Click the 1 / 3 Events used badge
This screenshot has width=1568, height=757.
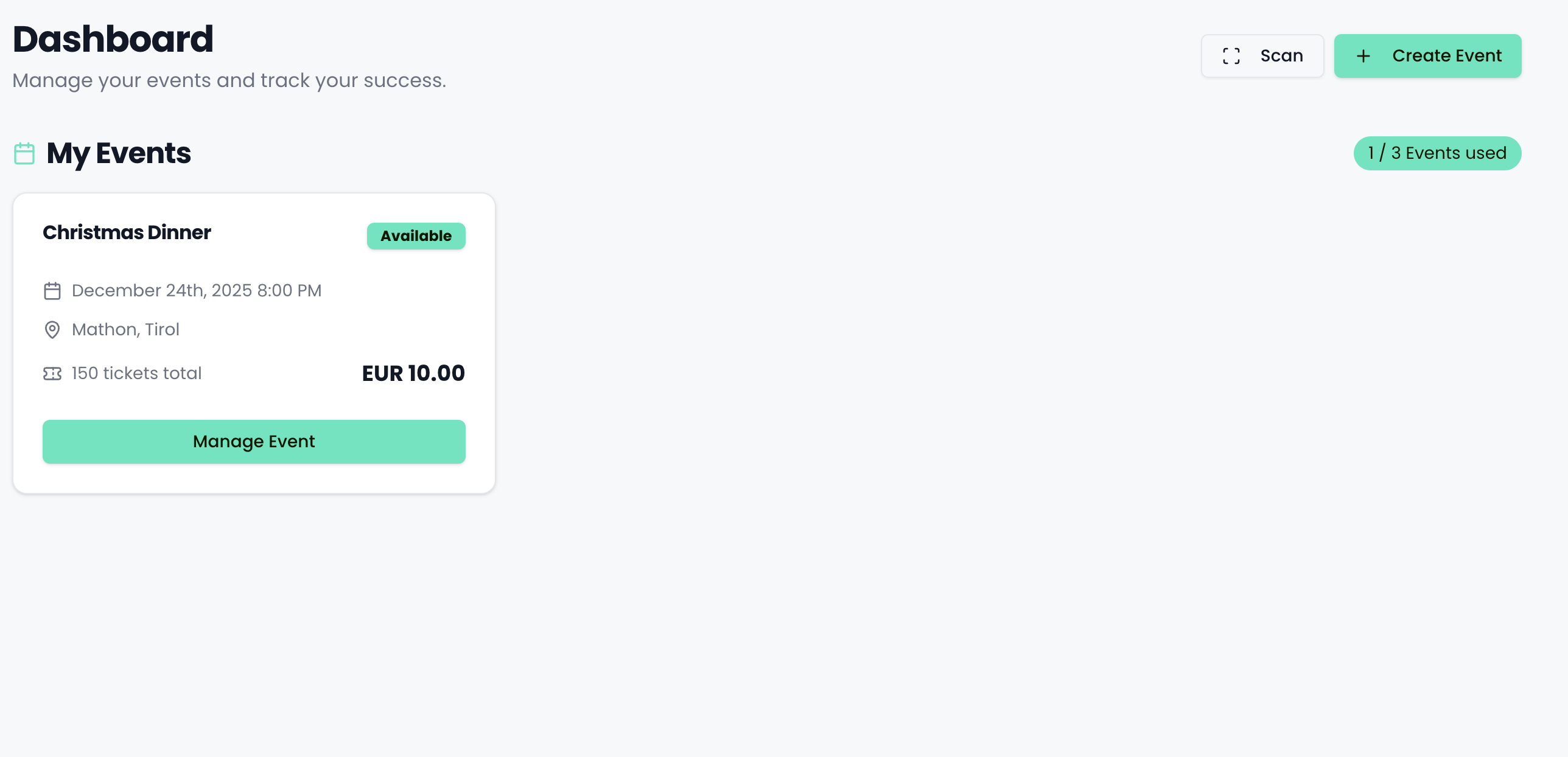tap(1437, 153)
